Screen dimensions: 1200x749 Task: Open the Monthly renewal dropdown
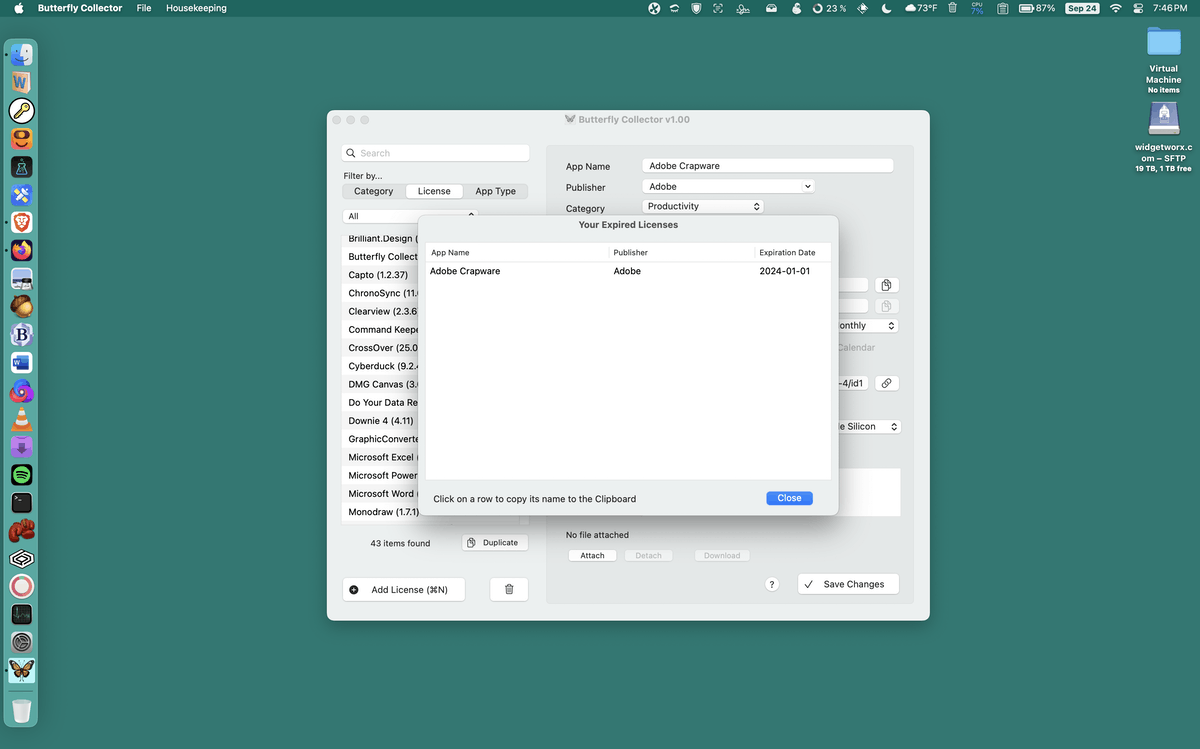click(866, 325)
